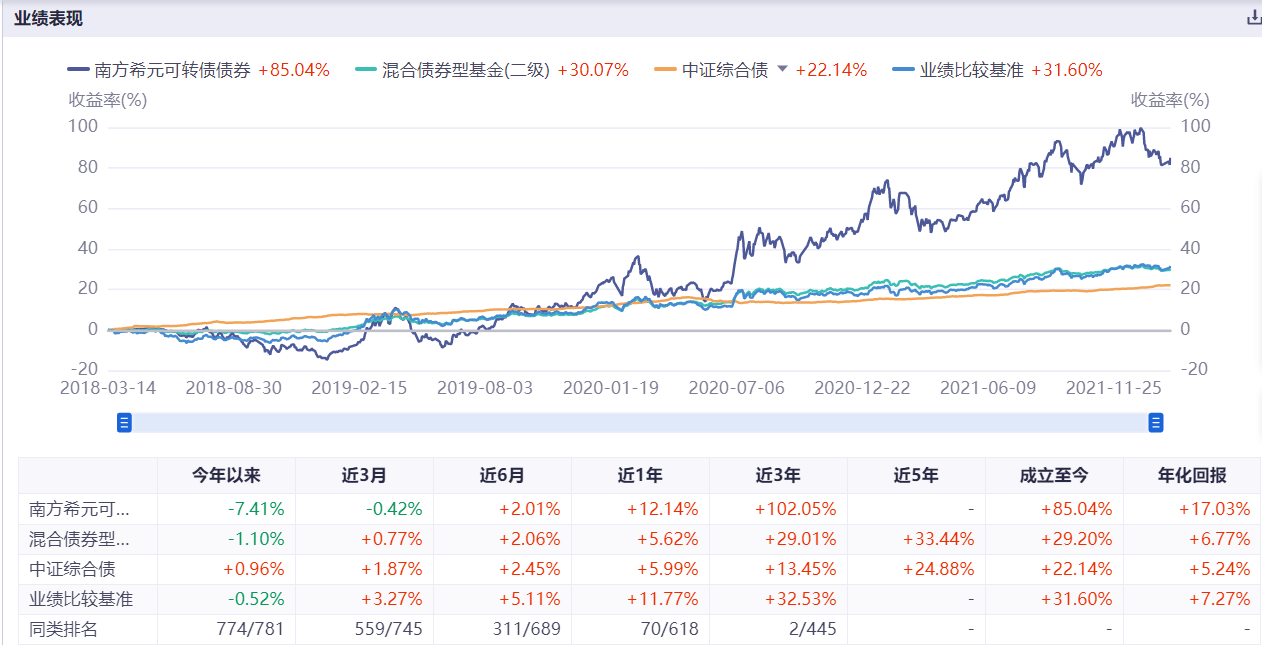Screen dimensions: 1262x645
Task: Click the 业绩表现 section header
Action: (x=47, y=17)
